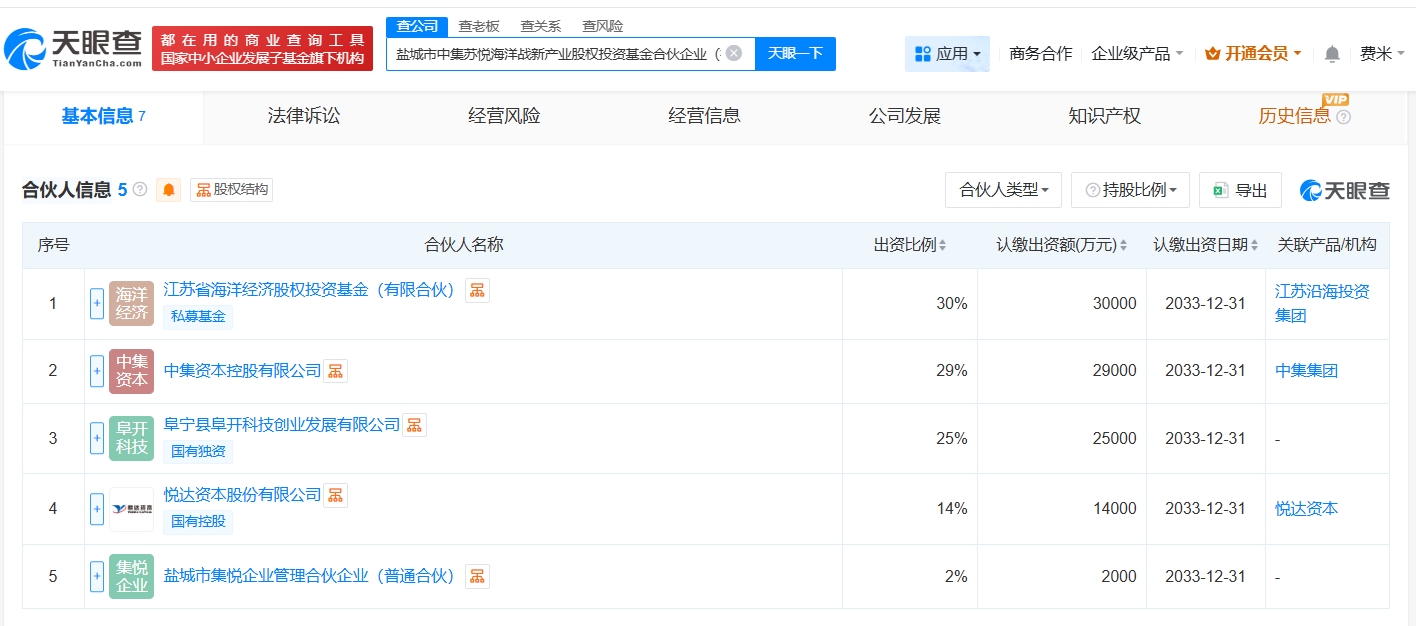
Task: Click the 天眼一下 search button
Action: [x=795, y=53]
